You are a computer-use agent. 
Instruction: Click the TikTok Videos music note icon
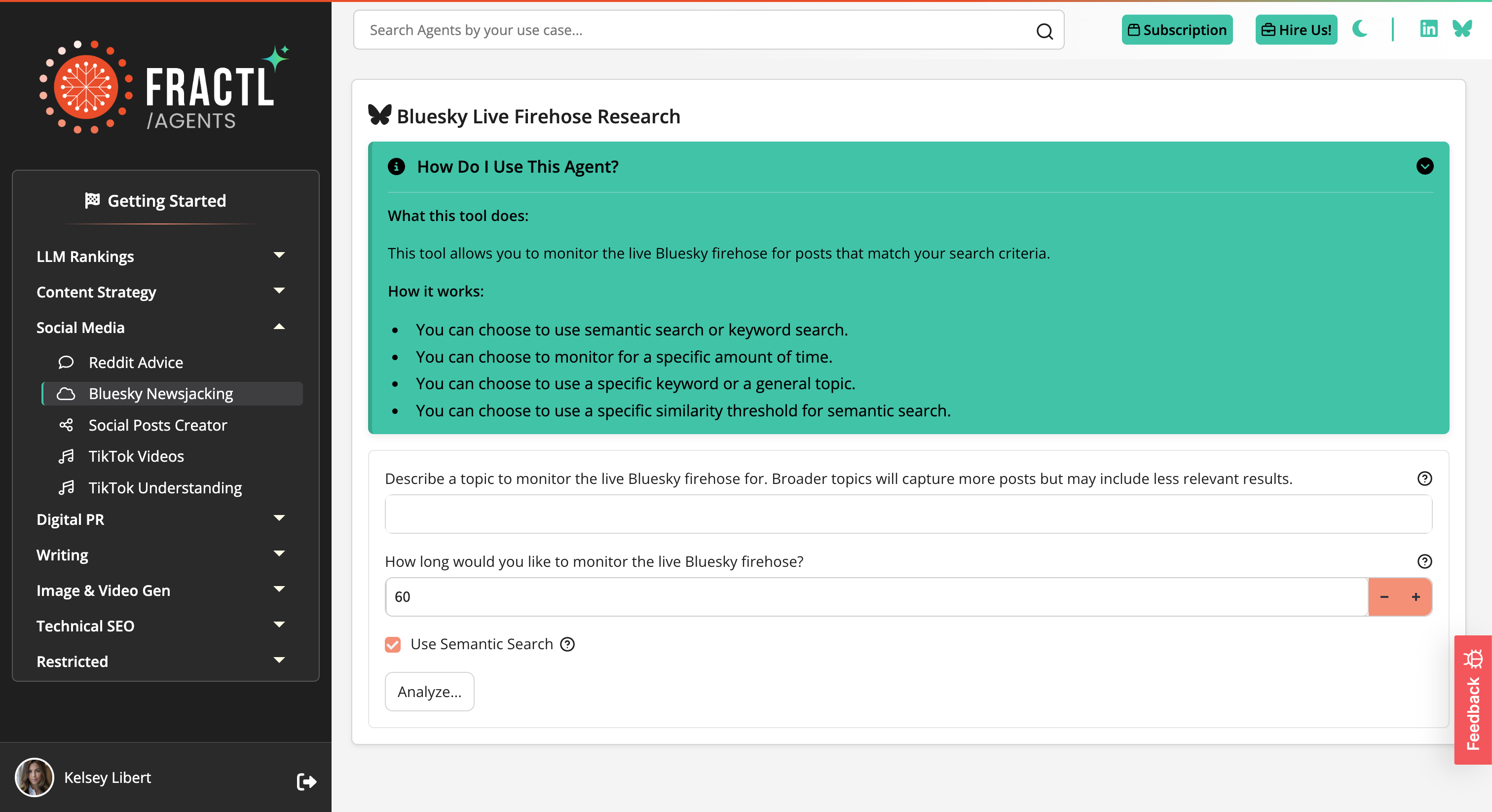pyautogui.click(x=66, y=456)
